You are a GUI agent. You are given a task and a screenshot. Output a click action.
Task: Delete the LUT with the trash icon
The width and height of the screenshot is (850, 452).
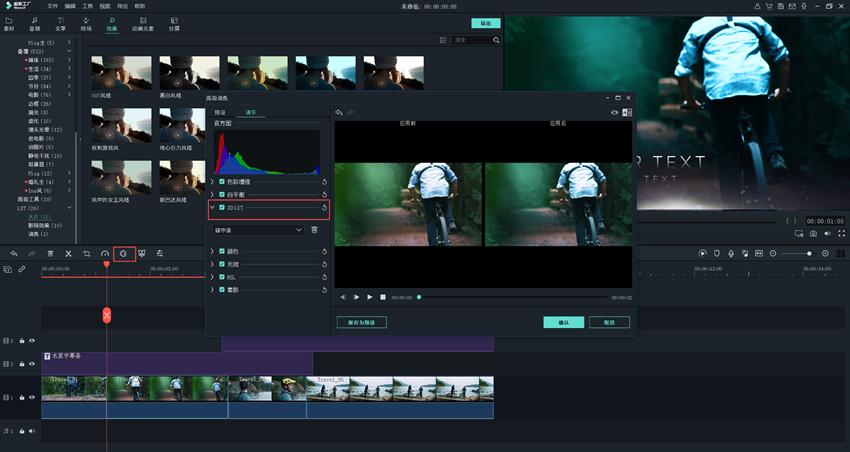point(314,230)
